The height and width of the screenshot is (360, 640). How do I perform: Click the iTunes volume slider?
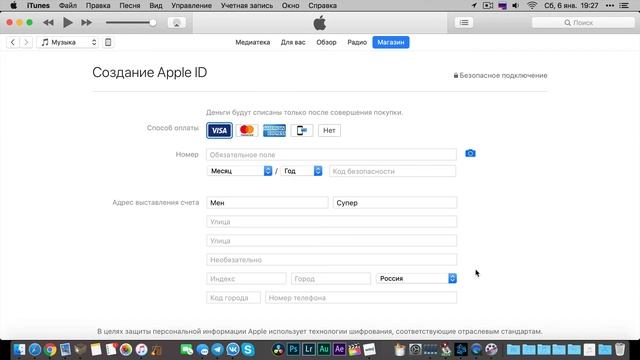point(131,22)
